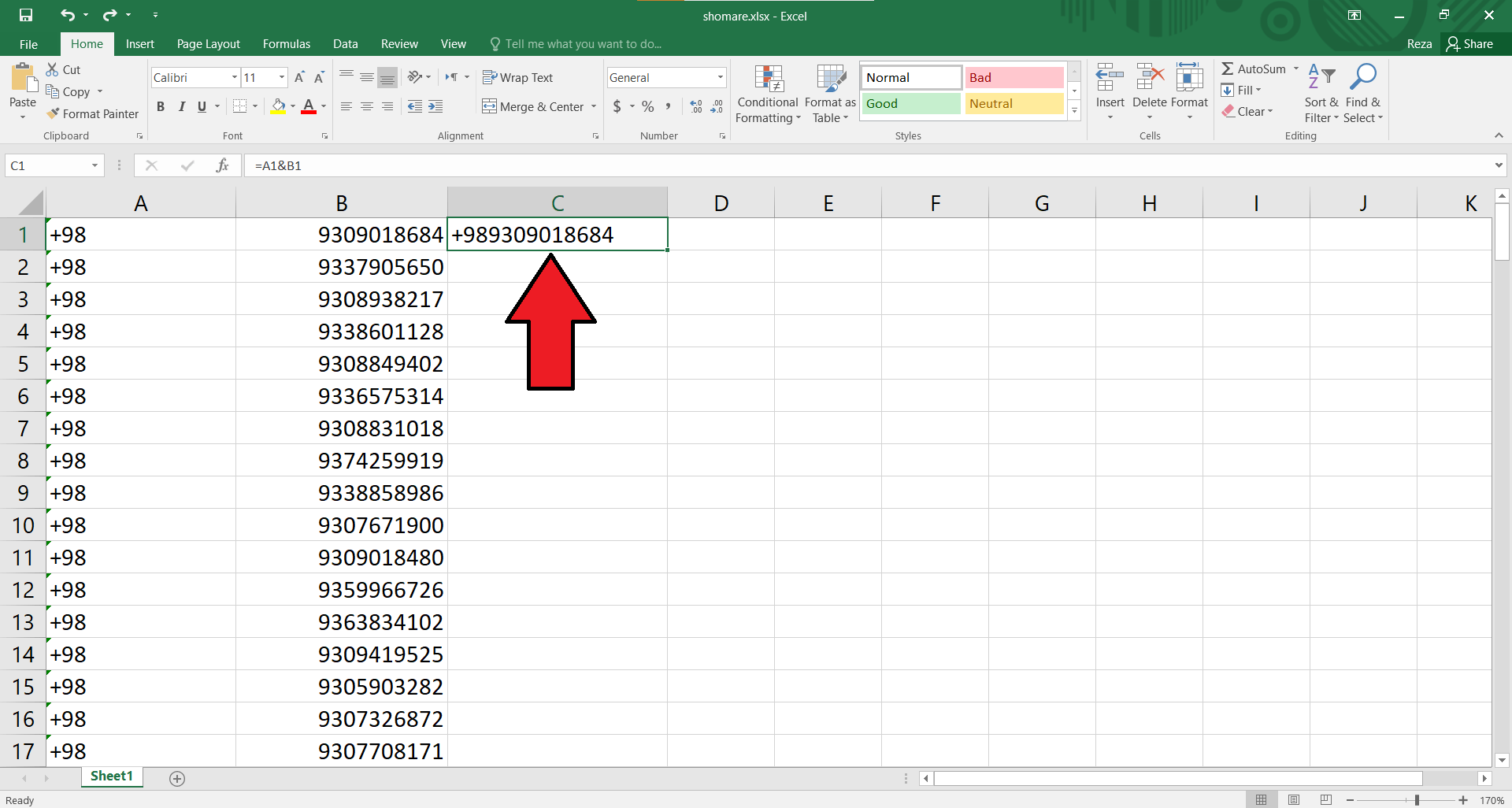Viewport: 1512px width, 808px height.
Task: Open the font name Calibri dropdown
Action: click(x=234, y=77)
